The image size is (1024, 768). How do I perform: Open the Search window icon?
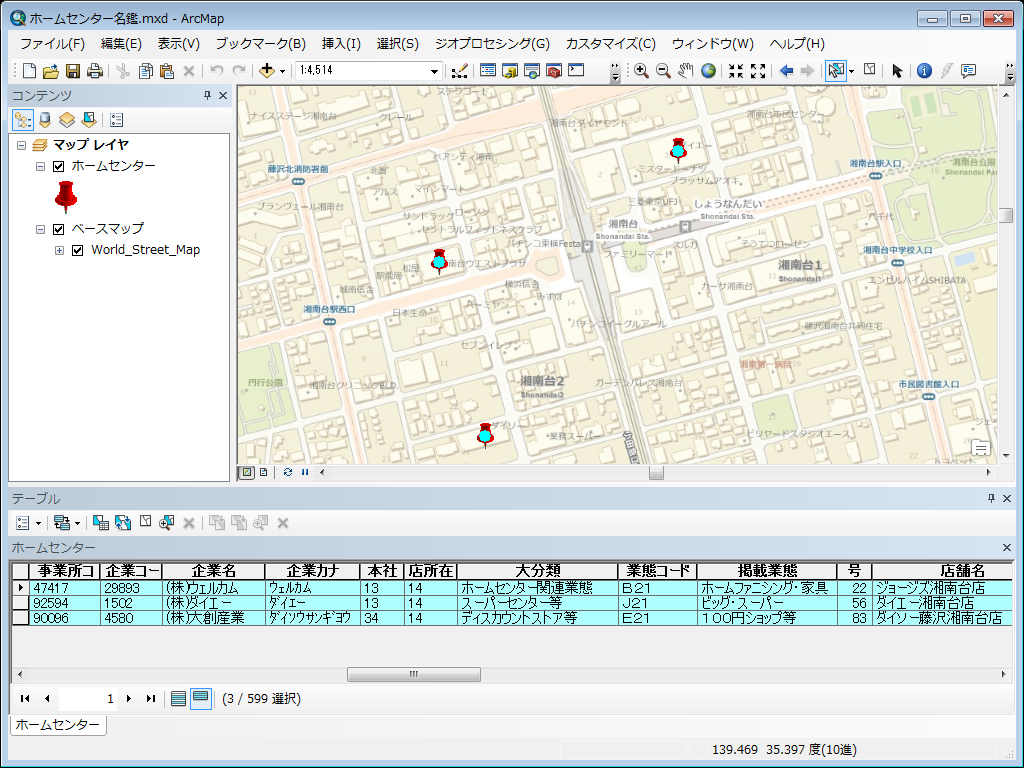pyautogui.click(x=532, y=71)
